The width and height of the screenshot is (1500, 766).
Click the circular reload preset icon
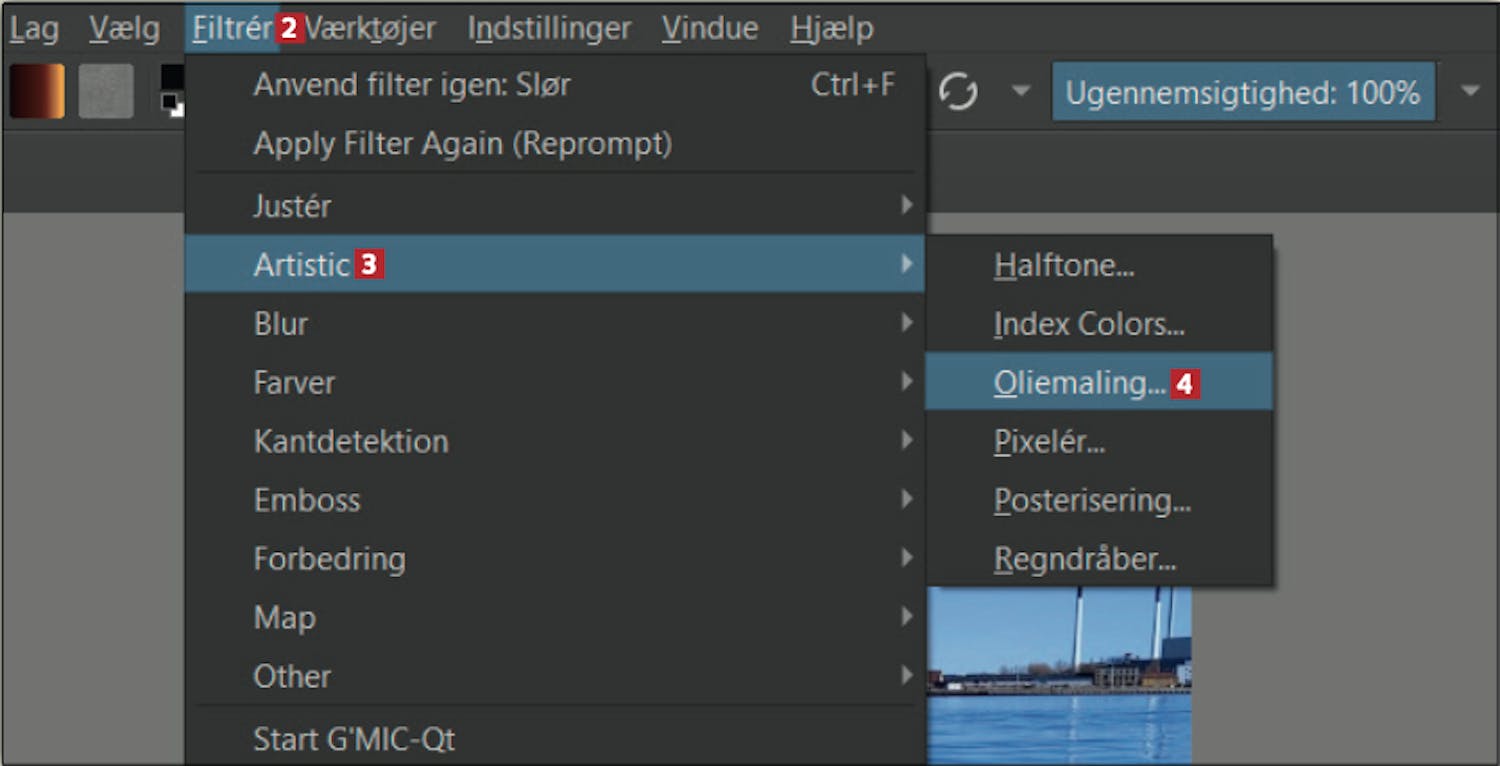(x=958, y=92)
